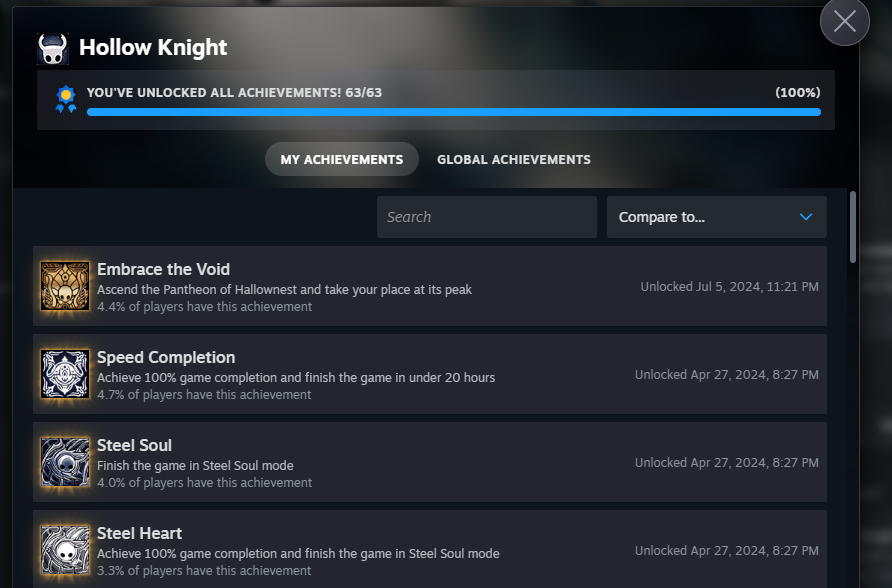Click the Steel Heart achievement icon

point(65,550)
